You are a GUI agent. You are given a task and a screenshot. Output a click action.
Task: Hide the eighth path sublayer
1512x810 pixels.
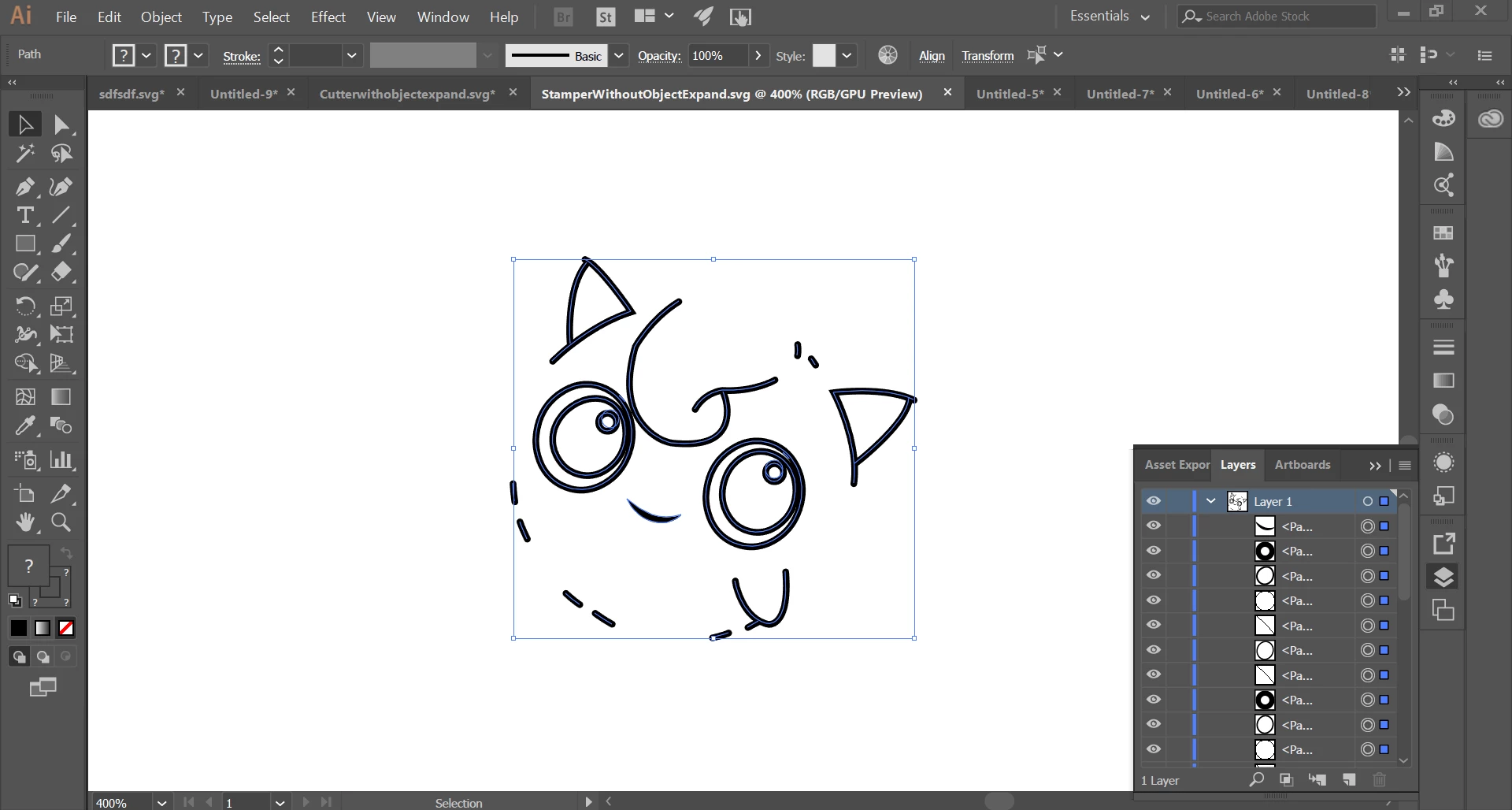pyautogui.click(x=1154, y=700)
